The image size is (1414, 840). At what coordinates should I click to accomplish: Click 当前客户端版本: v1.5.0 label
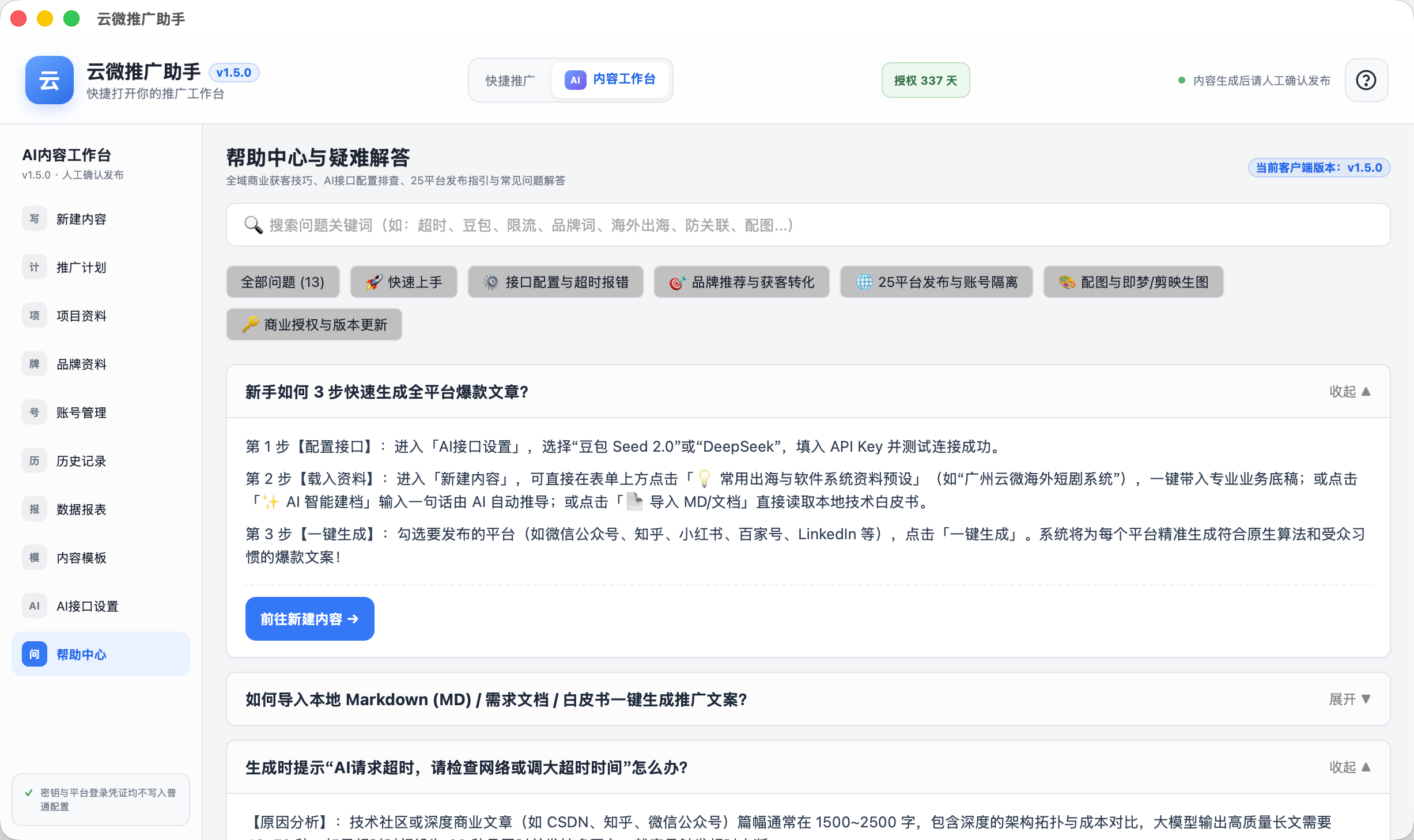point(1320,168)
